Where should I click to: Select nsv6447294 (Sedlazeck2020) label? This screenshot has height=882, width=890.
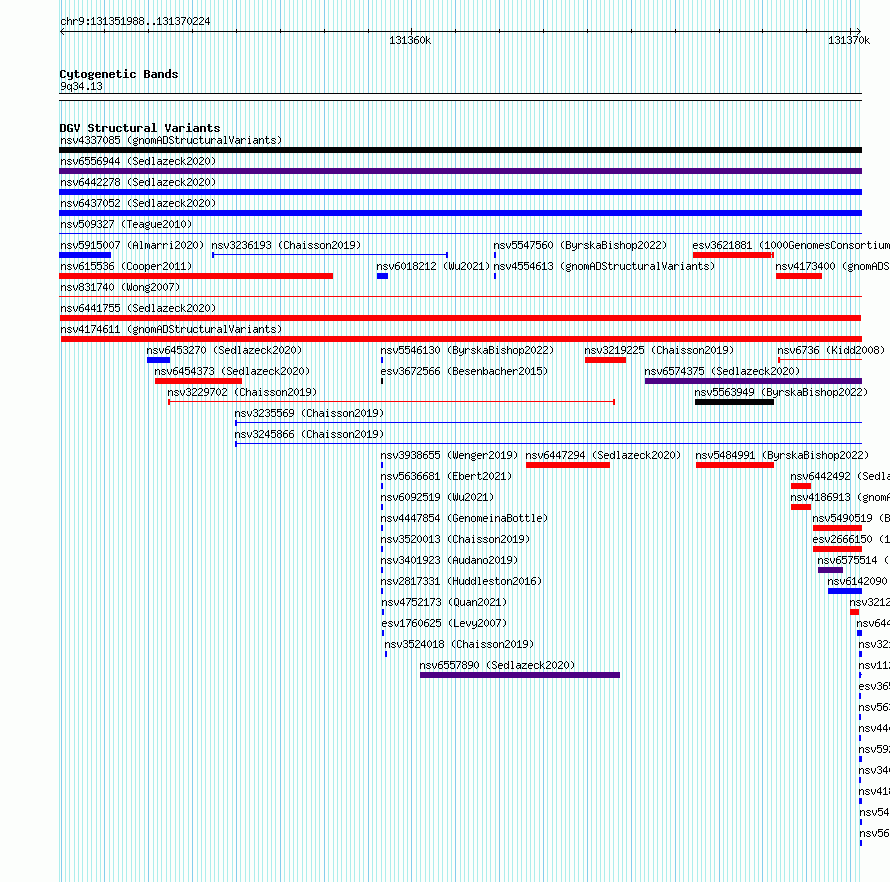pyautogui.click(x=603, y=455)
